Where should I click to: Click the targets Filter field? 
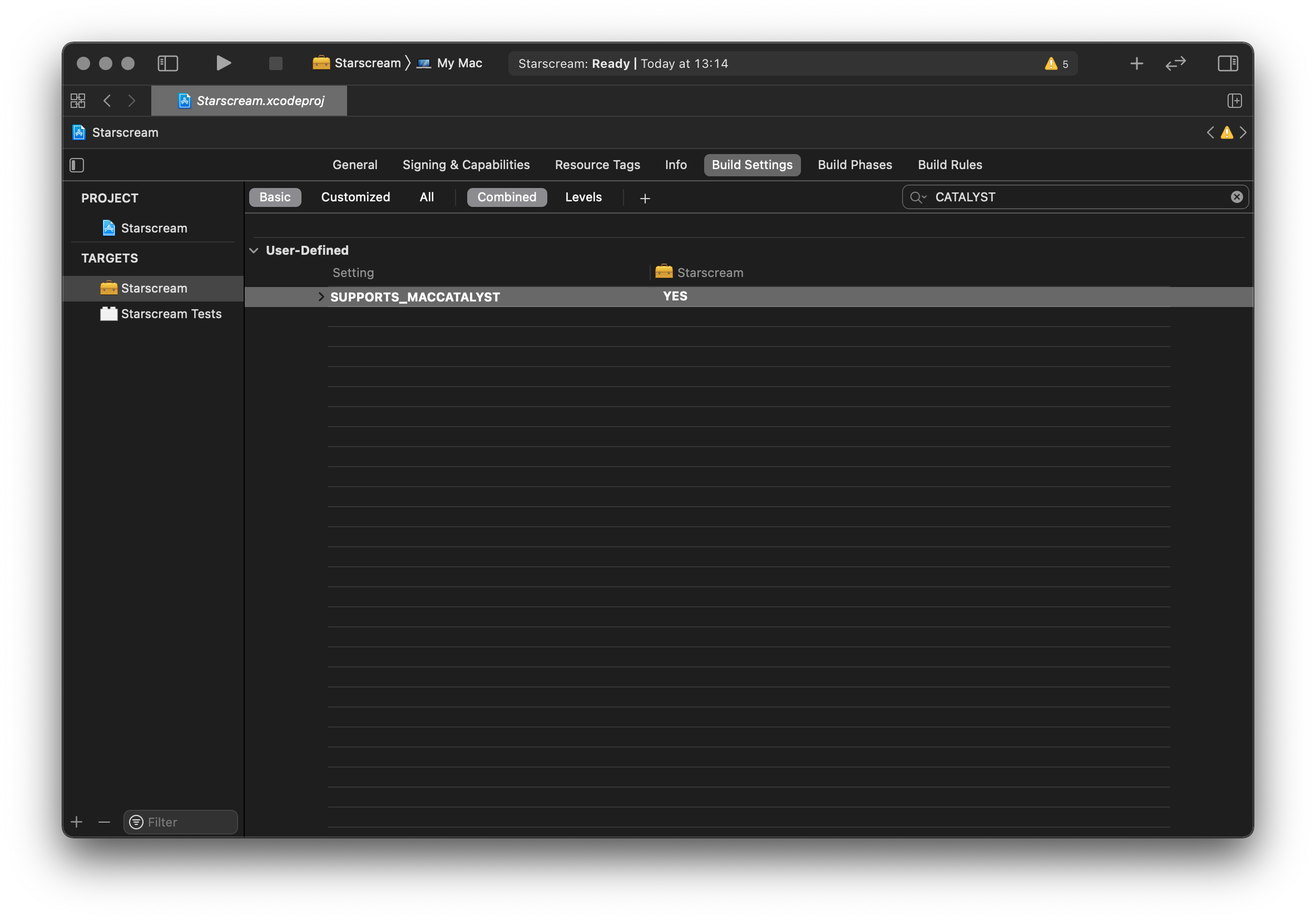(181, 822)
